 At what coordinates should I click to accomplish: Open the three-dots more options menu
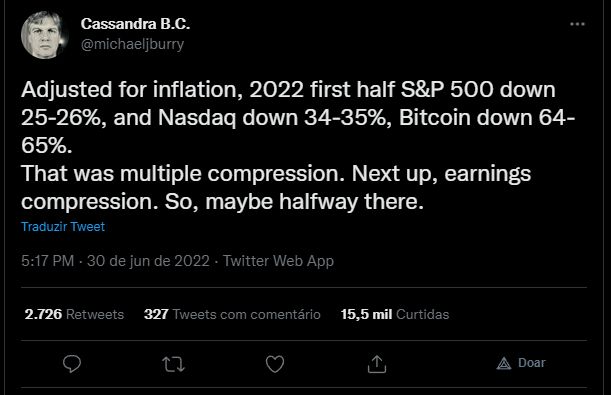(x=577, y=24)
